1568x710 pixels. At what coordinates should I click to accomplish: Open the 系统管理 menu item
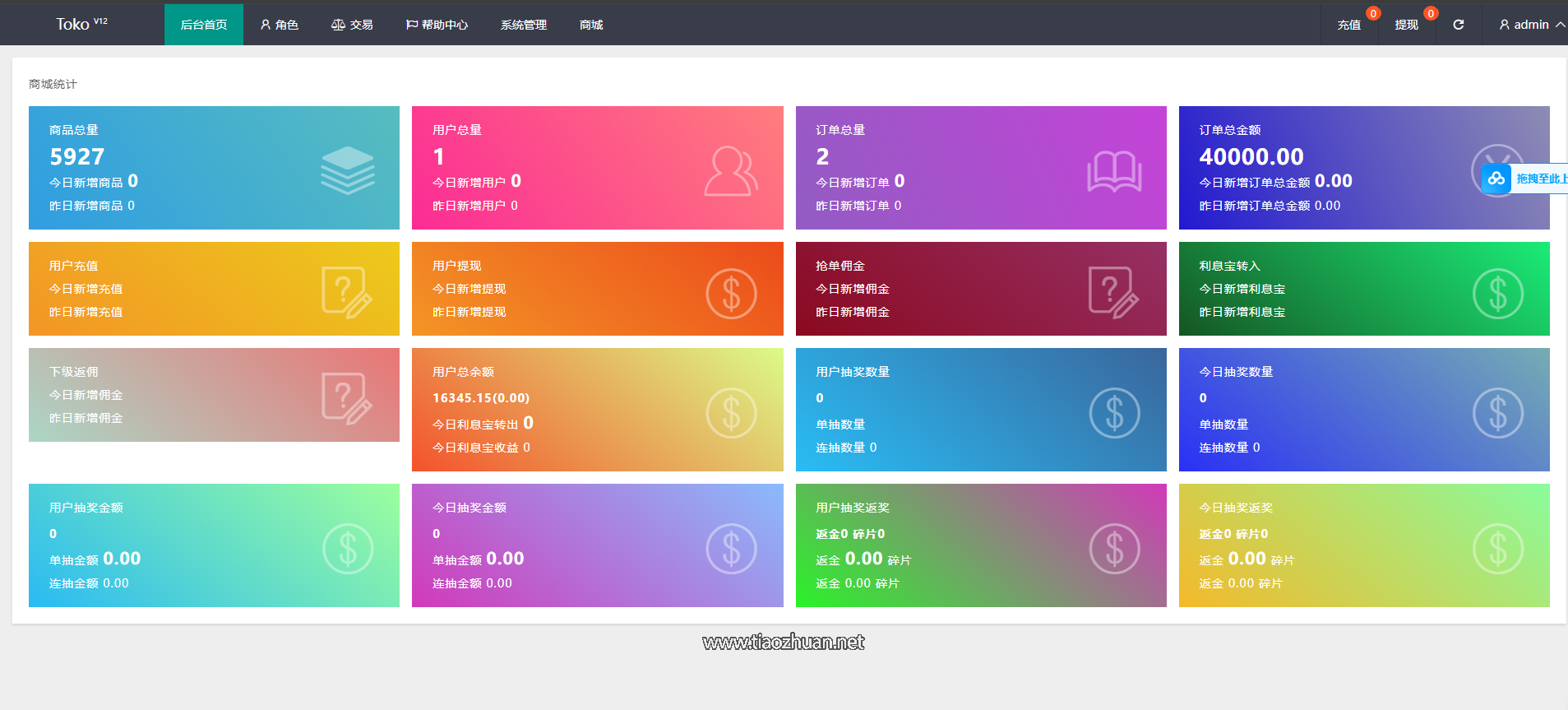524,25
